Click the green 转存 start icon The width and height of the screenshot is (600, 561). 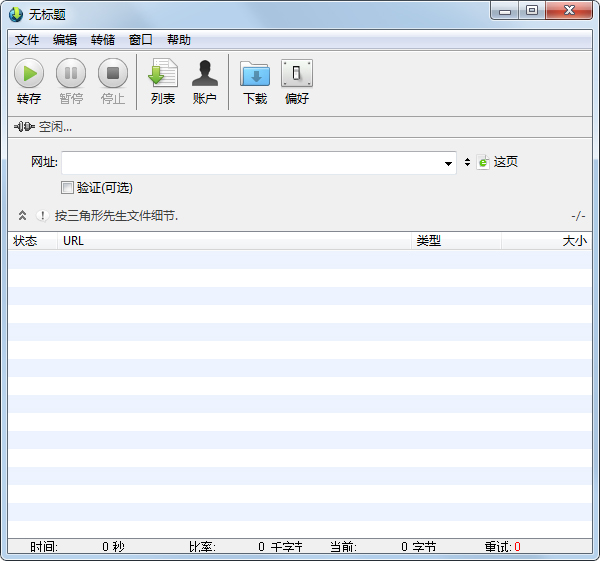[29, 73]
